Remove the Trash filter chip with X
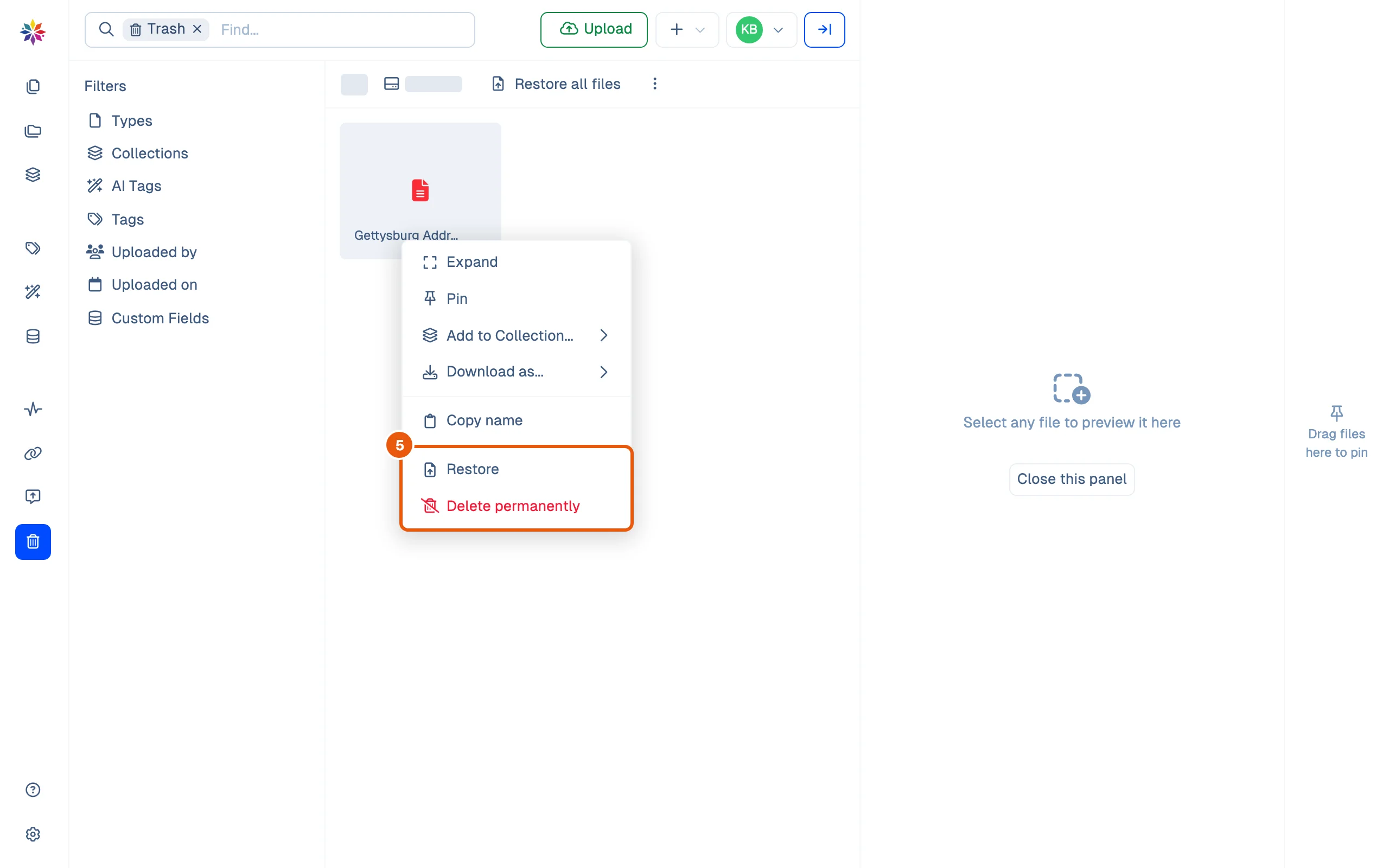 tap(197, 29)
